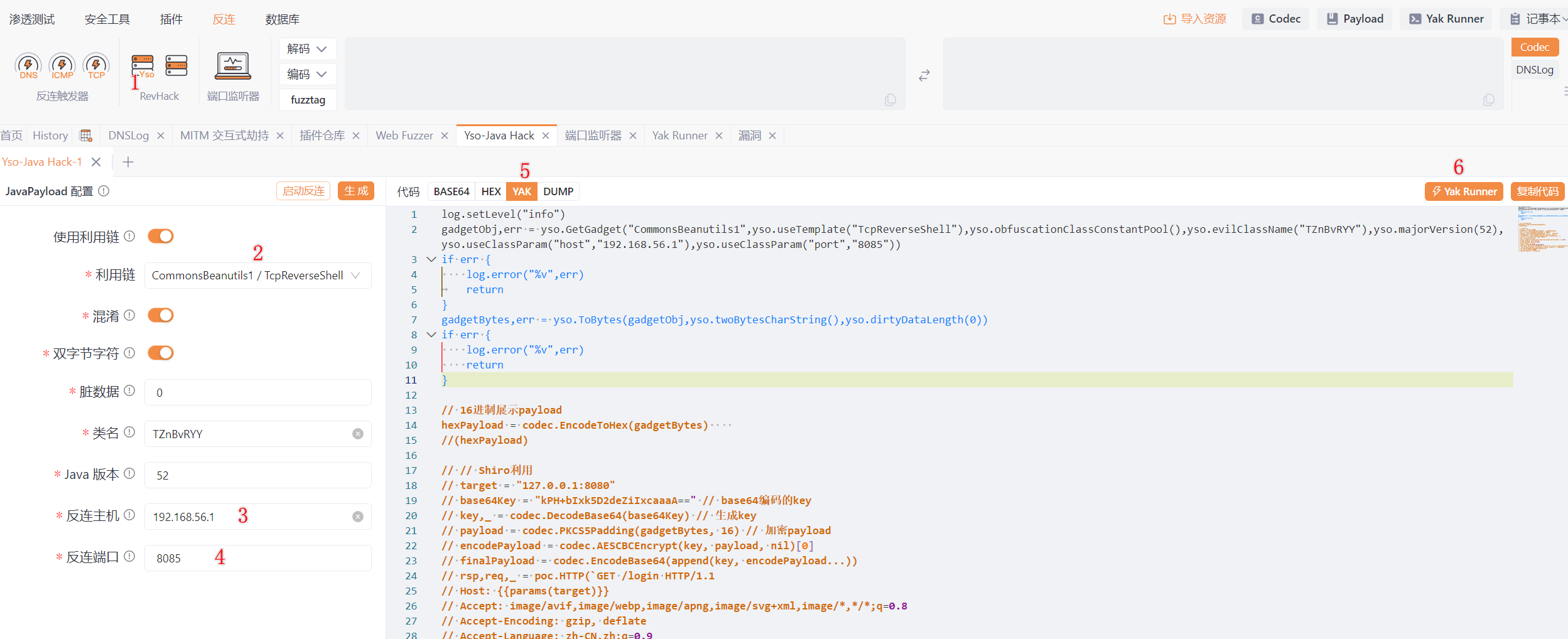Show help for 混淆 option
Screen dimensions: 1568x639
click(x=129, y=315)
